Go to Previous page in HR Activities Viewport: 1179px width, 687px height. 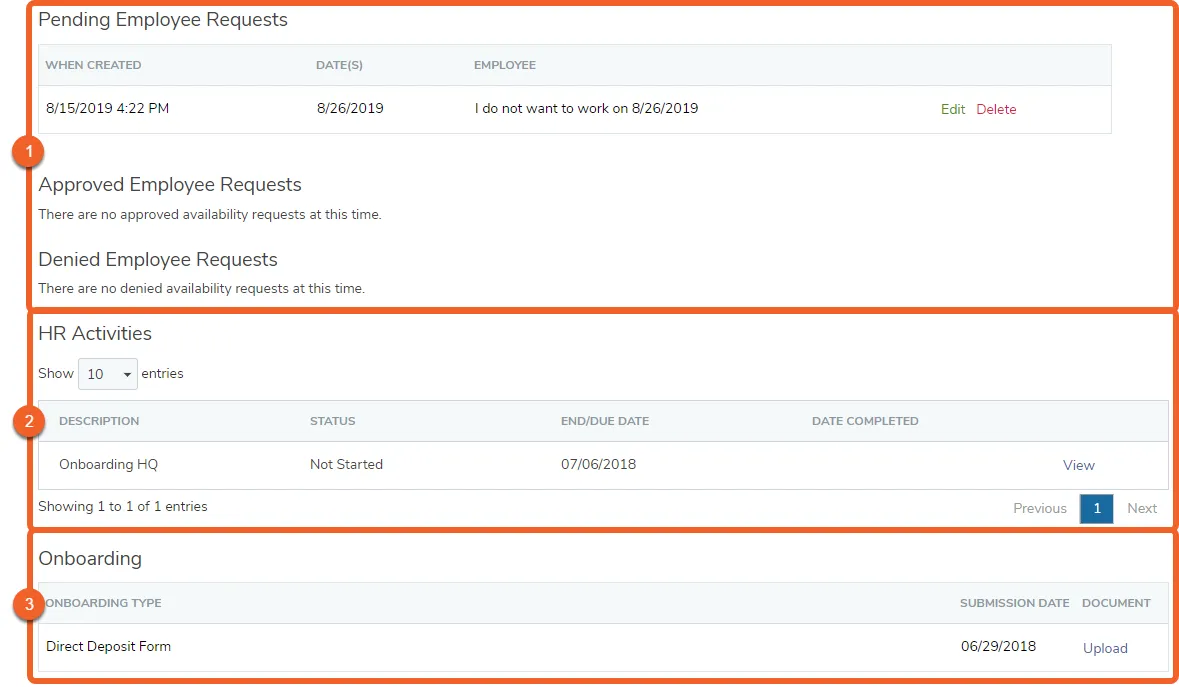coord(1040,509)
